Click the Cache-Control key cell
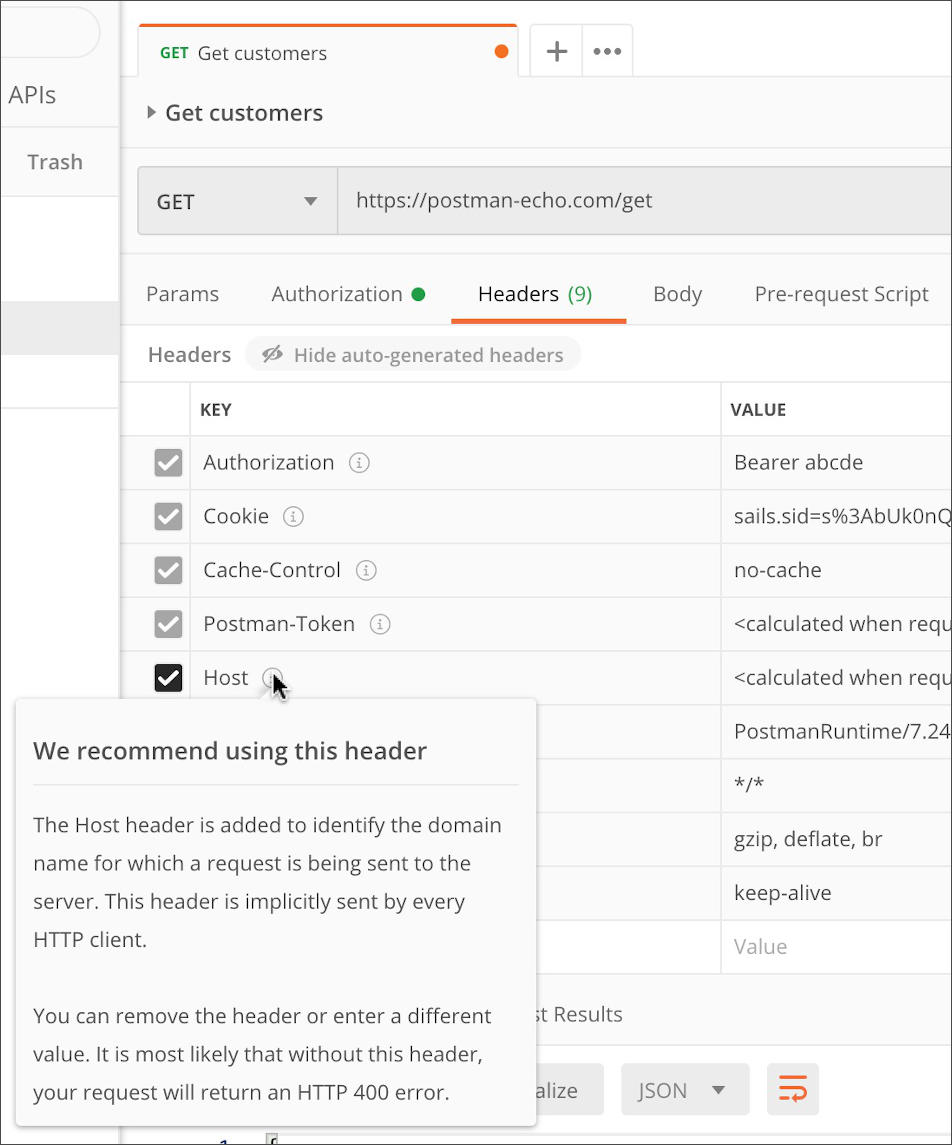 456,570
